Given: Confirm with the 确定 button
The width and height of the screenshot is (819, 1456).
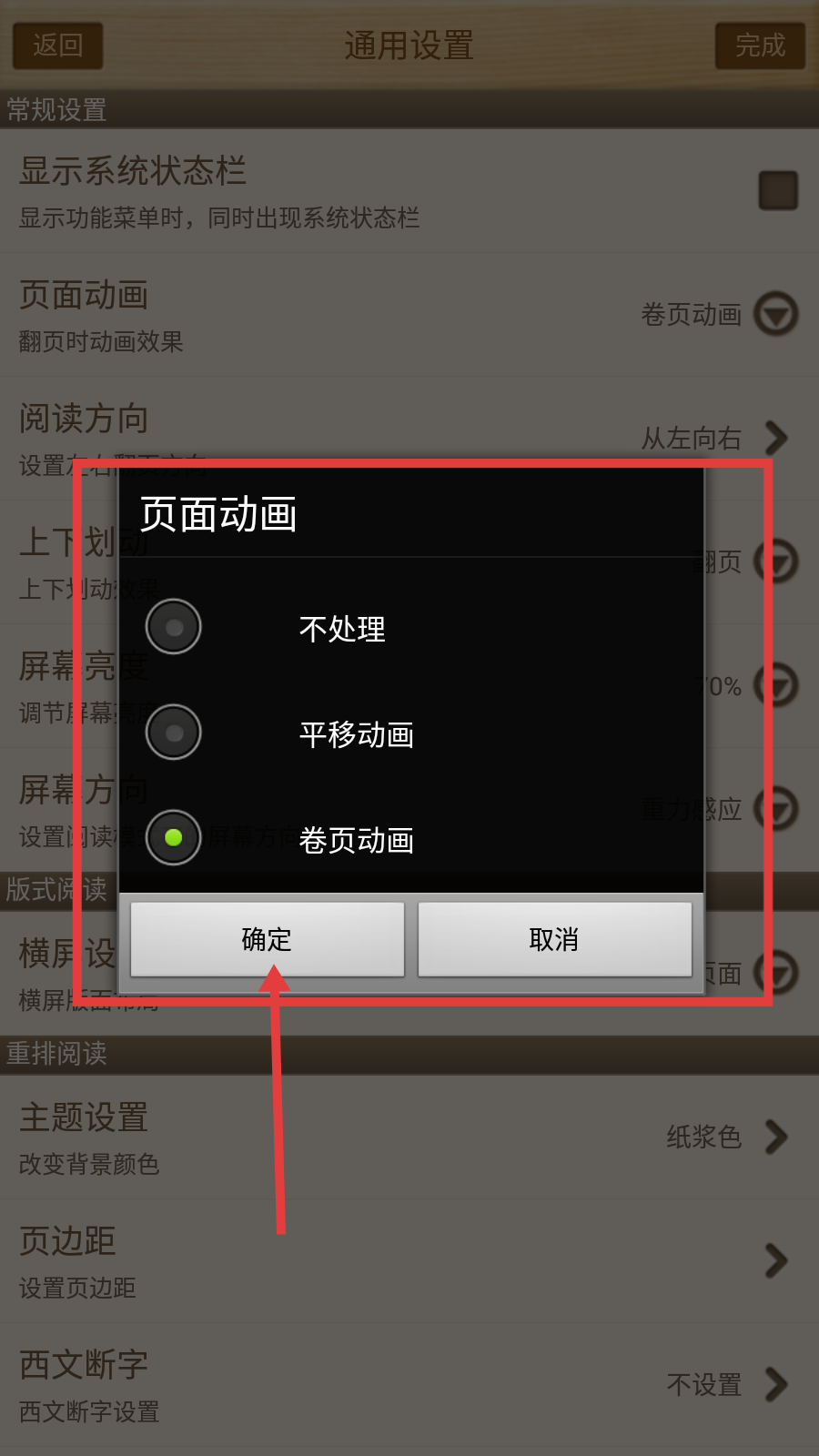Looking at the screenshot, I should coord(268,939).
